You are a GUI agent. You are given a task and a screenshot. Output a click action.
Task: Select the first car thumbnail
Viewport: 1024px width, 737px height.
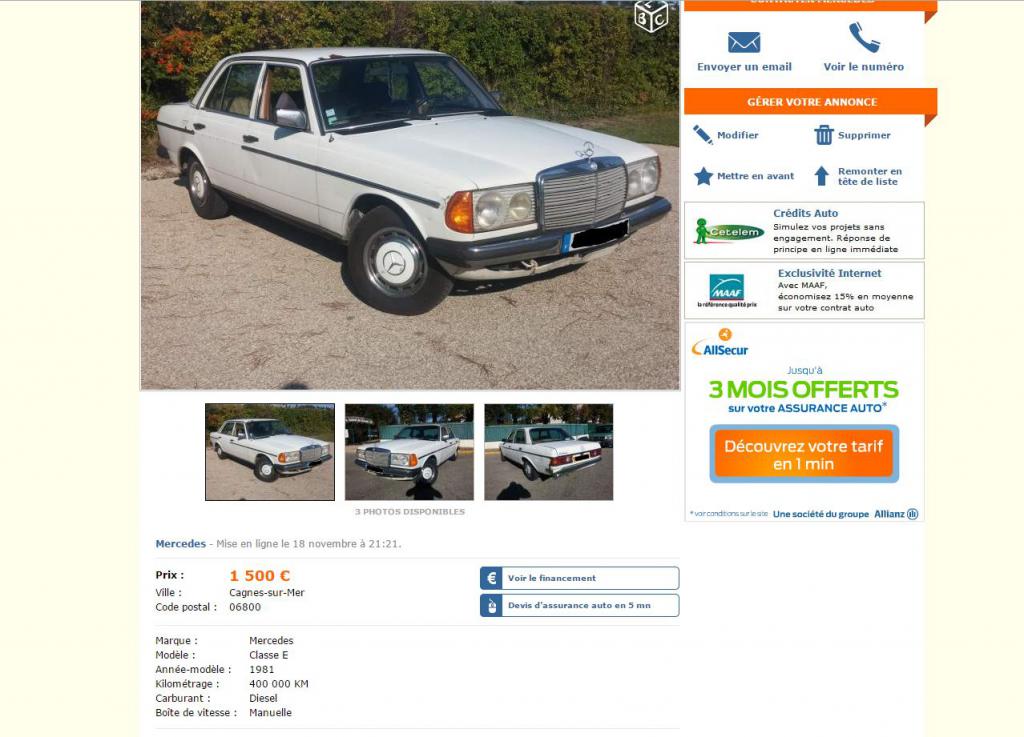[270, 452]
